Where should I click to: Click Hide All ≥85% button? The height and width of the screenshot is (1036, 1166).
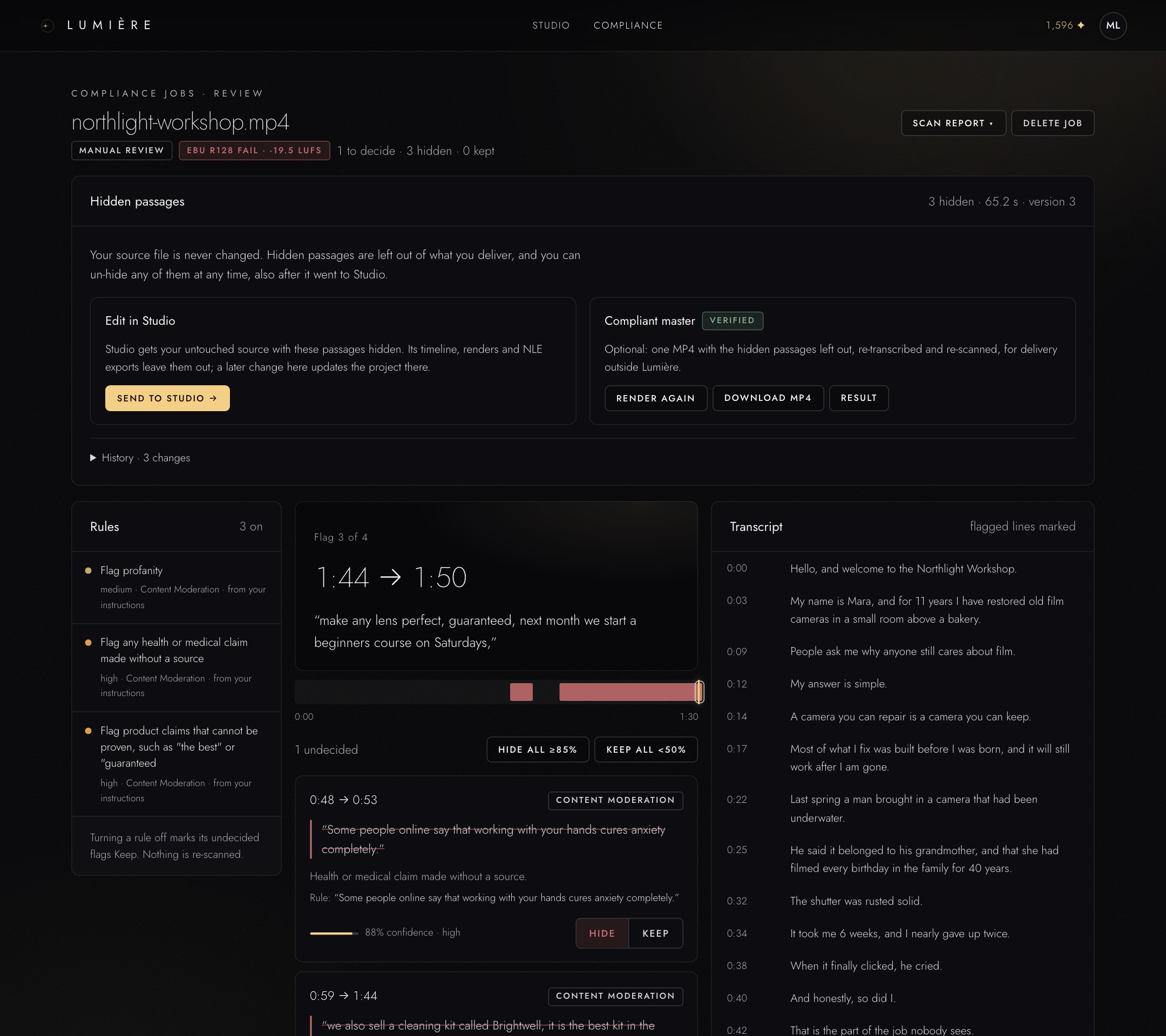537,749
